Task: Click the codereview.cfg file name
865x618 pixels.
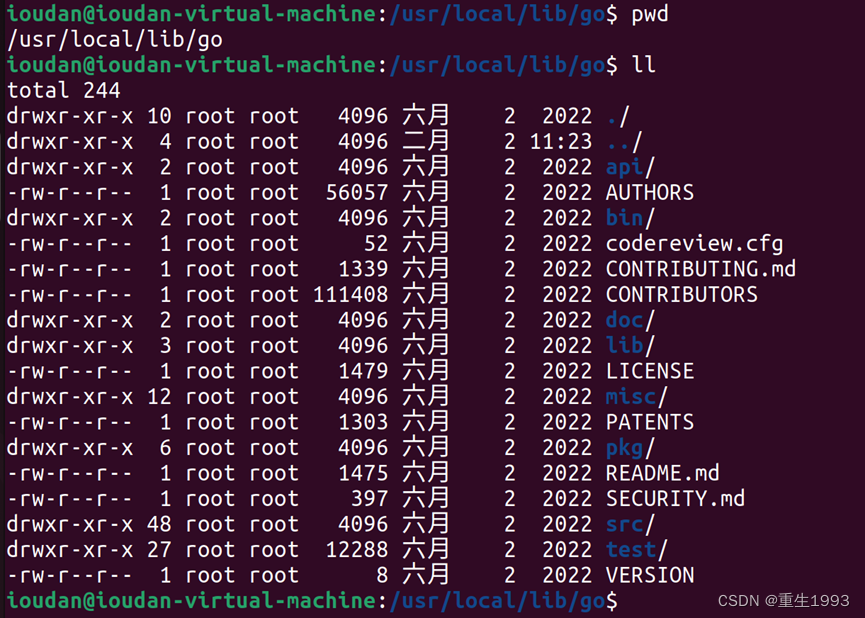Action: pyautogui.click(x=693, y=243)
